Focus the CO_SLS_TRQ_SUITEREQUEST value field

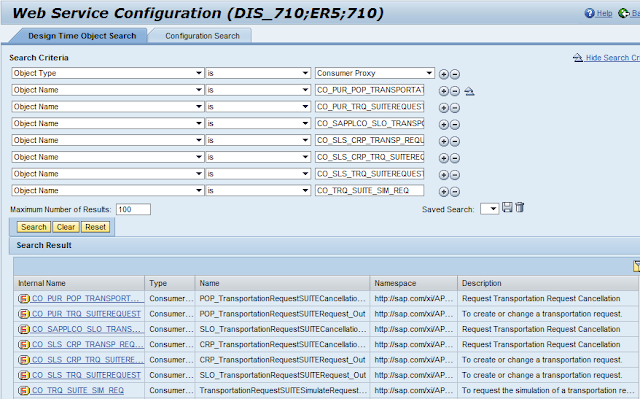click(x=369, y=174)
